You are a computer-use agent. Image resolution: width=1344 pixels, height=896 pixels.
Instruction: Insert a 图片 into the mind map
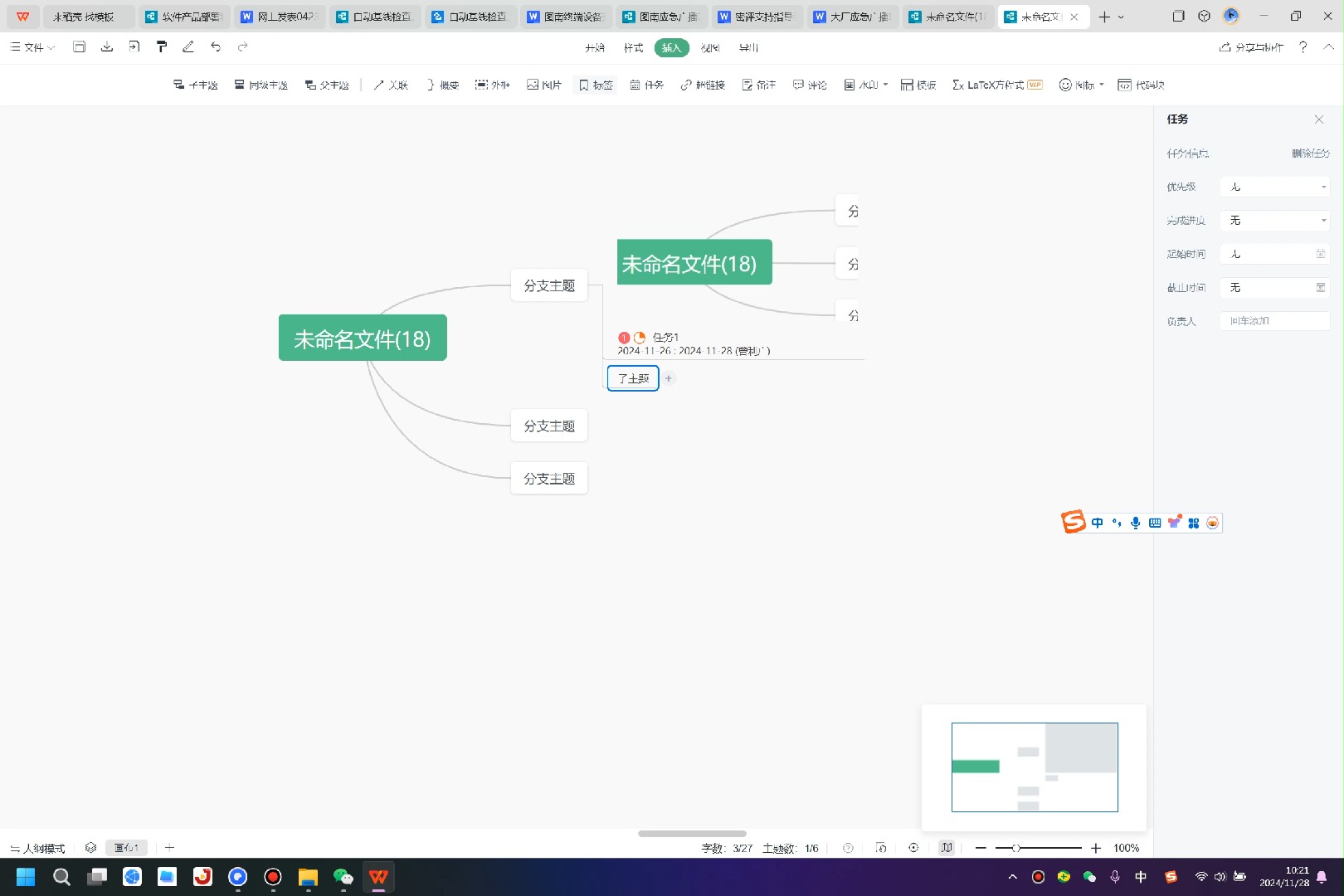click(x=544, y=84)
